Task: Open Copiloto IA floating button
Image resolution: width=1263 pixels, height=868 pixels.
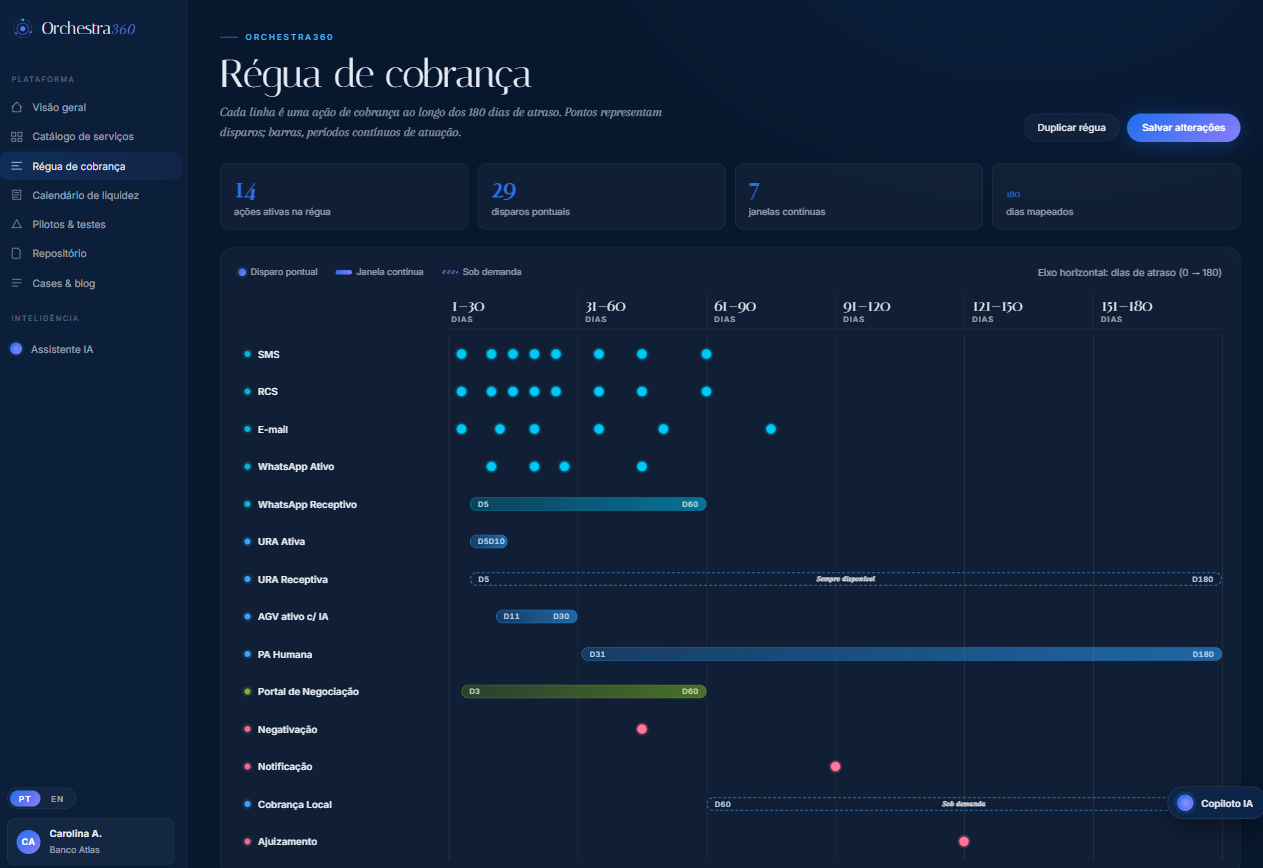Action: 1215,803
